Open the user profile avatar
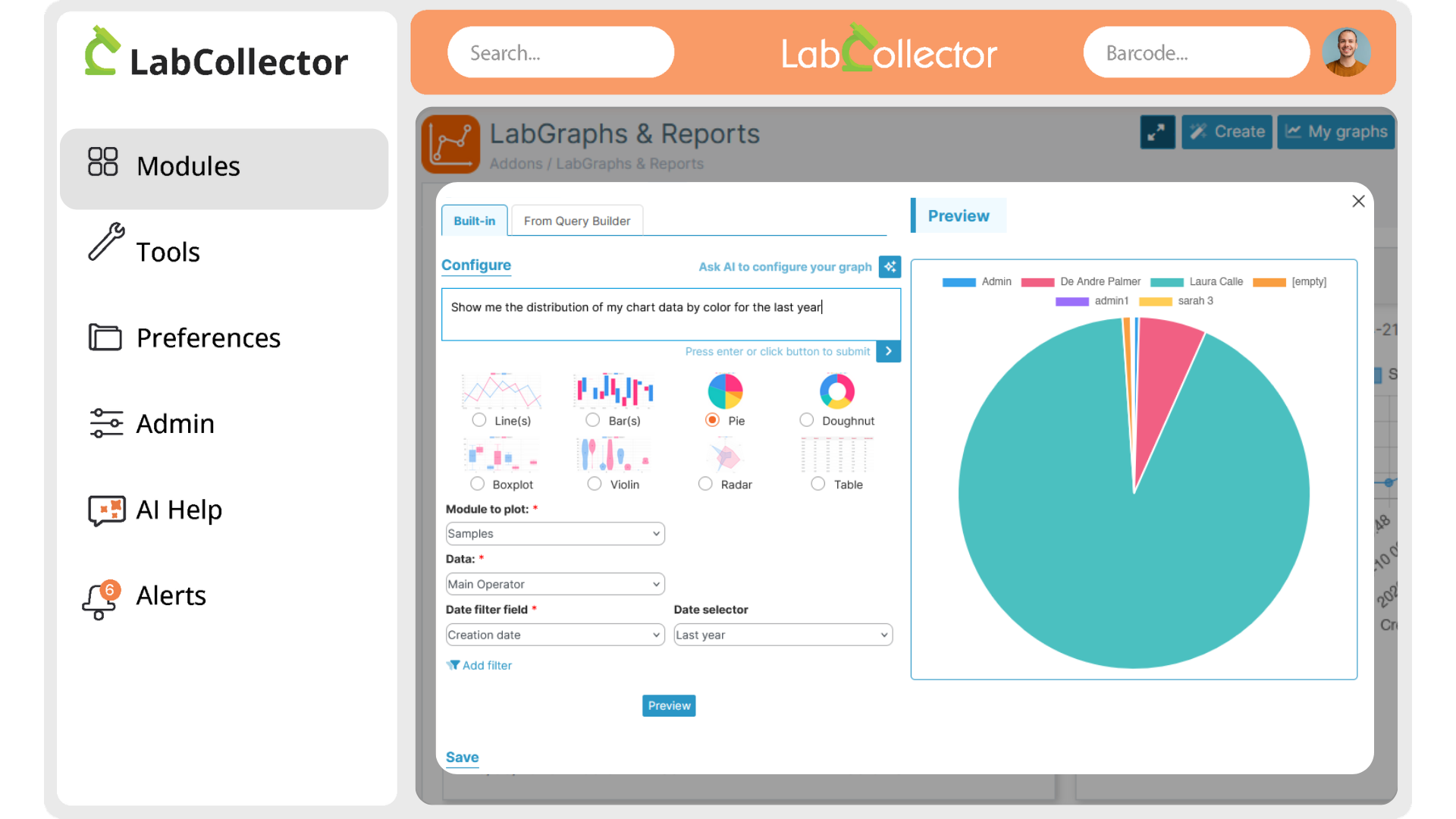 1346,52
